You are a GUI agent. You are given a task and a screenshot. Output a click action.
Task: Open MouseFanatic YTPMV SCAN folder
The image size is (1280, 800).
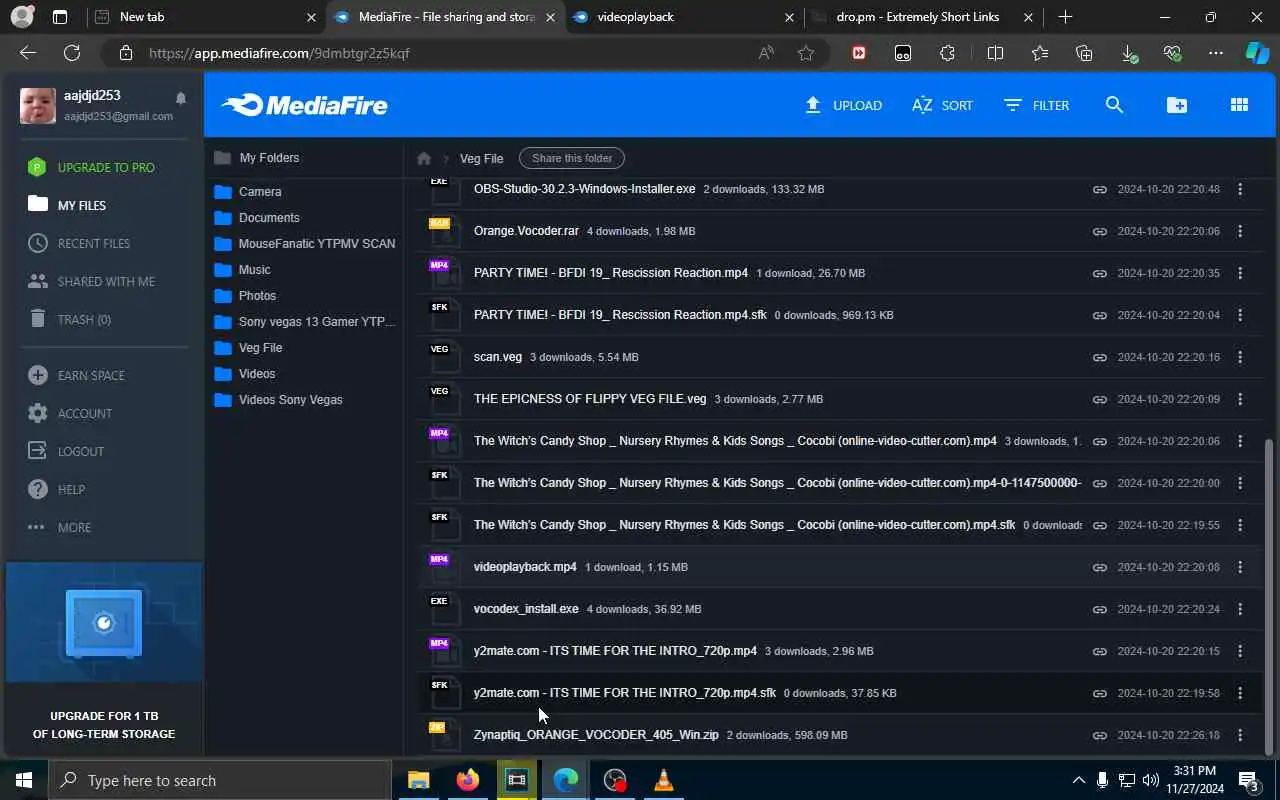click(305, 243)
